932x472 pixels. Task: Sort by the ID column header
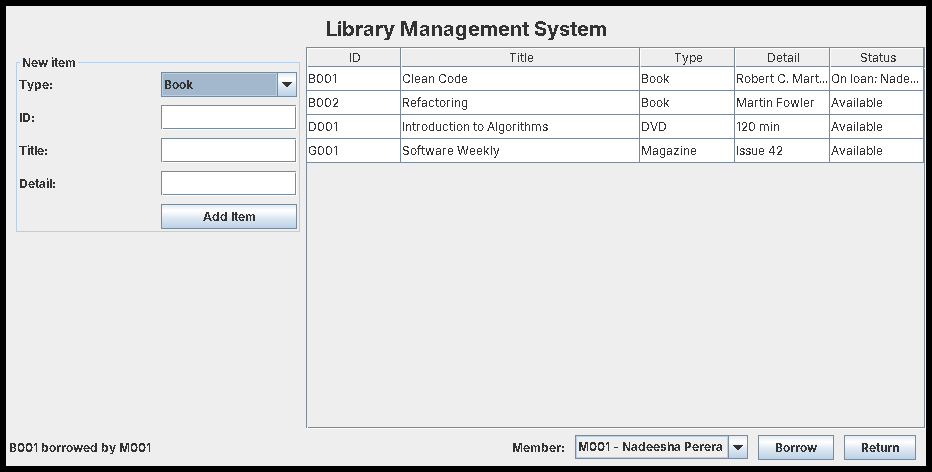click(354, 58)
